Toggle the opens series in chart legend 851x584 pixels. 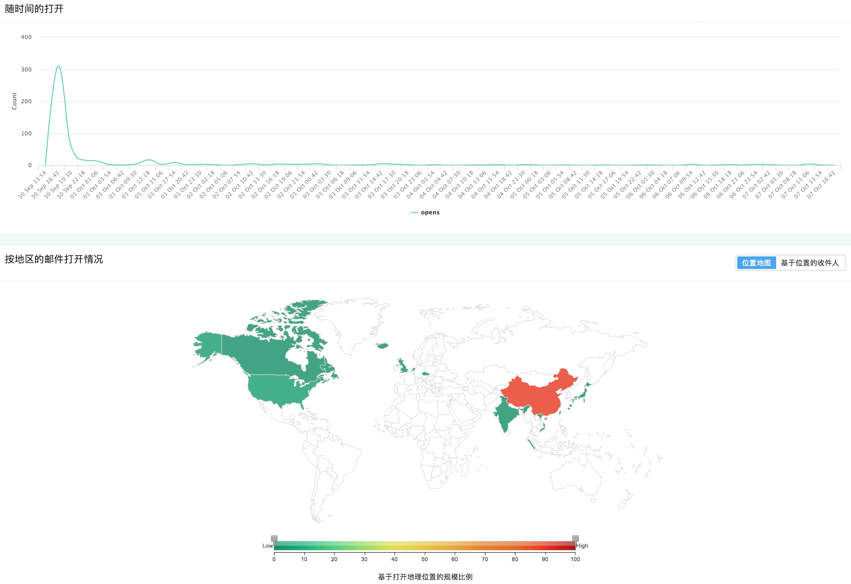click(x=430, y=212)
